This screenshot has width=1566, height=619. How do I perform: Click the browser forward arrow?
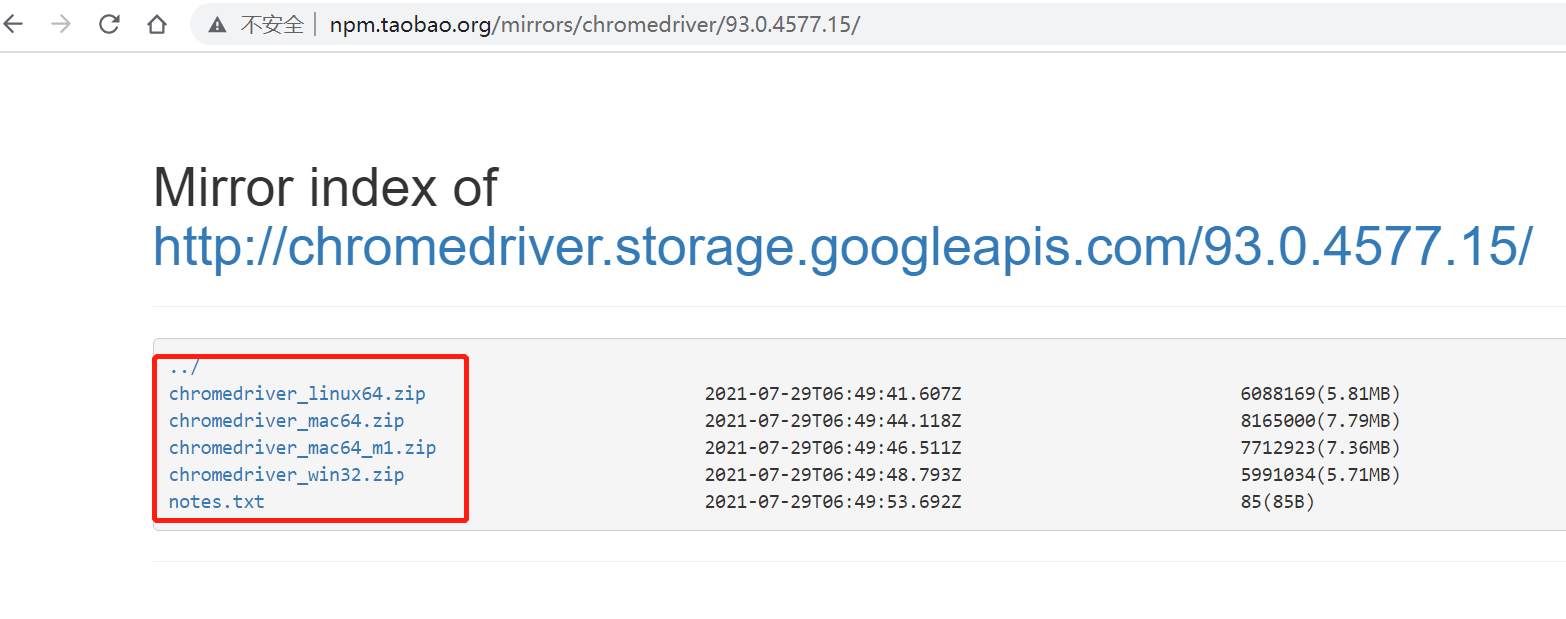(x=61, y=25)
